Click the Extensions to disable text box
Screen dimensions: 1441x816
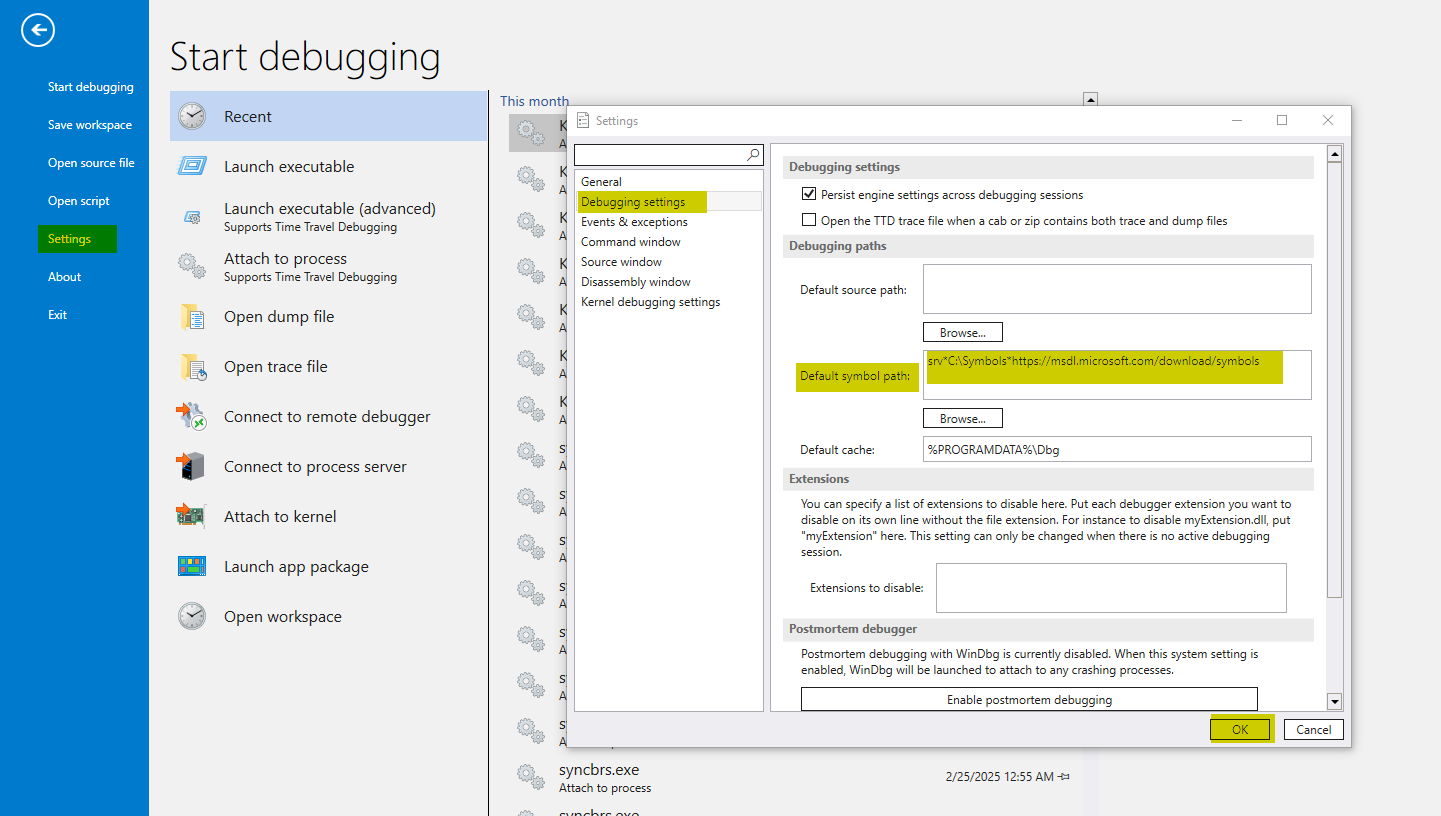(x=1111, y=587)
